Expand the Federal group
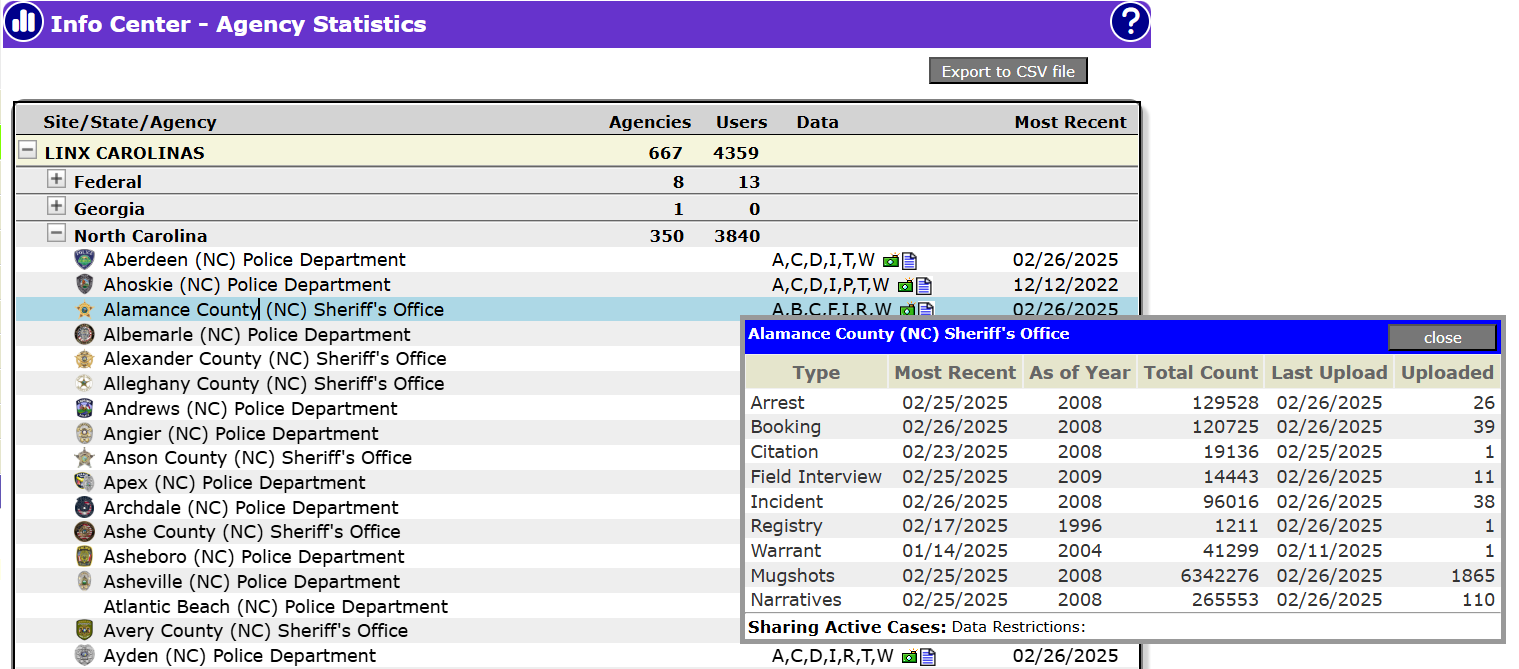 (x=57, y=181)
